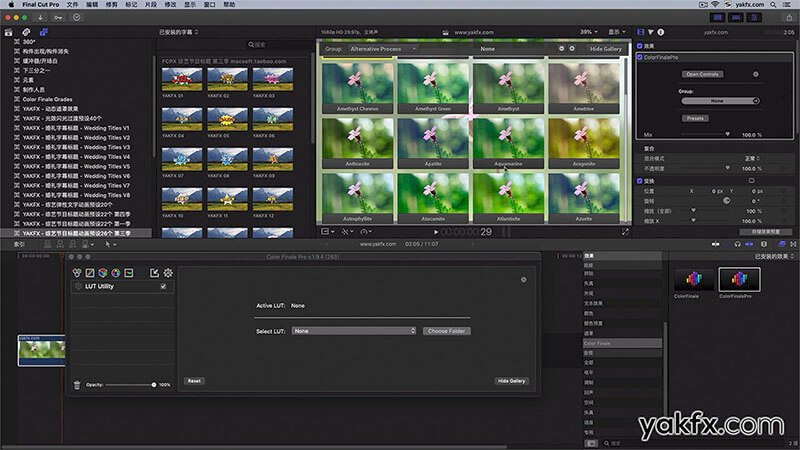Open the 已安装的字幕 titles filter dropdown
This screenshot has width=800, height=450.
coord(179,32)
